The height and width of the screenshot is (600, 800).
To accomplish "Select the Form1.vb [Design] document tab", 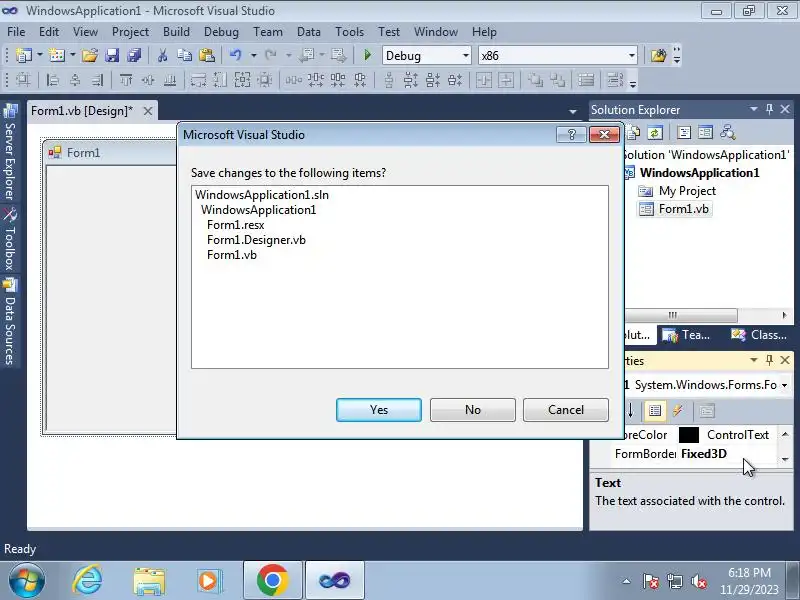I will tap(82, 111).
